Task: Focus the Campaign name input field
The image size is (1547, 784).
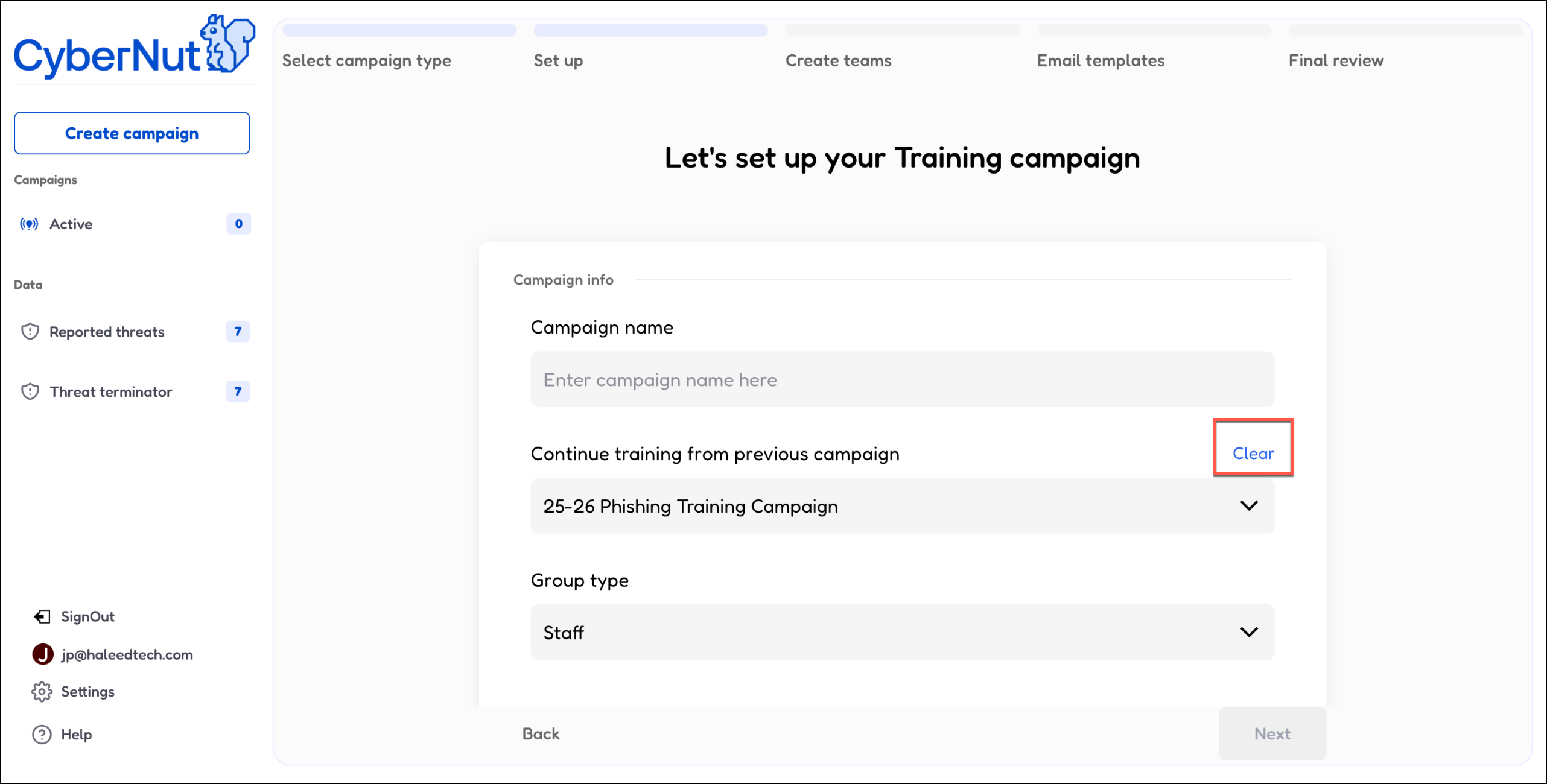Action: click(902, 379)
